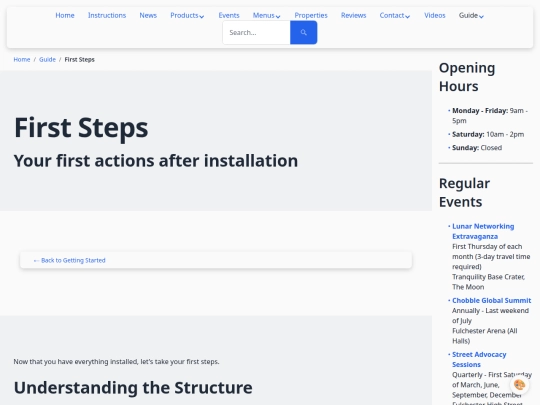Expand the Menus dropdown menu
540x405 pixels.
(267, 15)
